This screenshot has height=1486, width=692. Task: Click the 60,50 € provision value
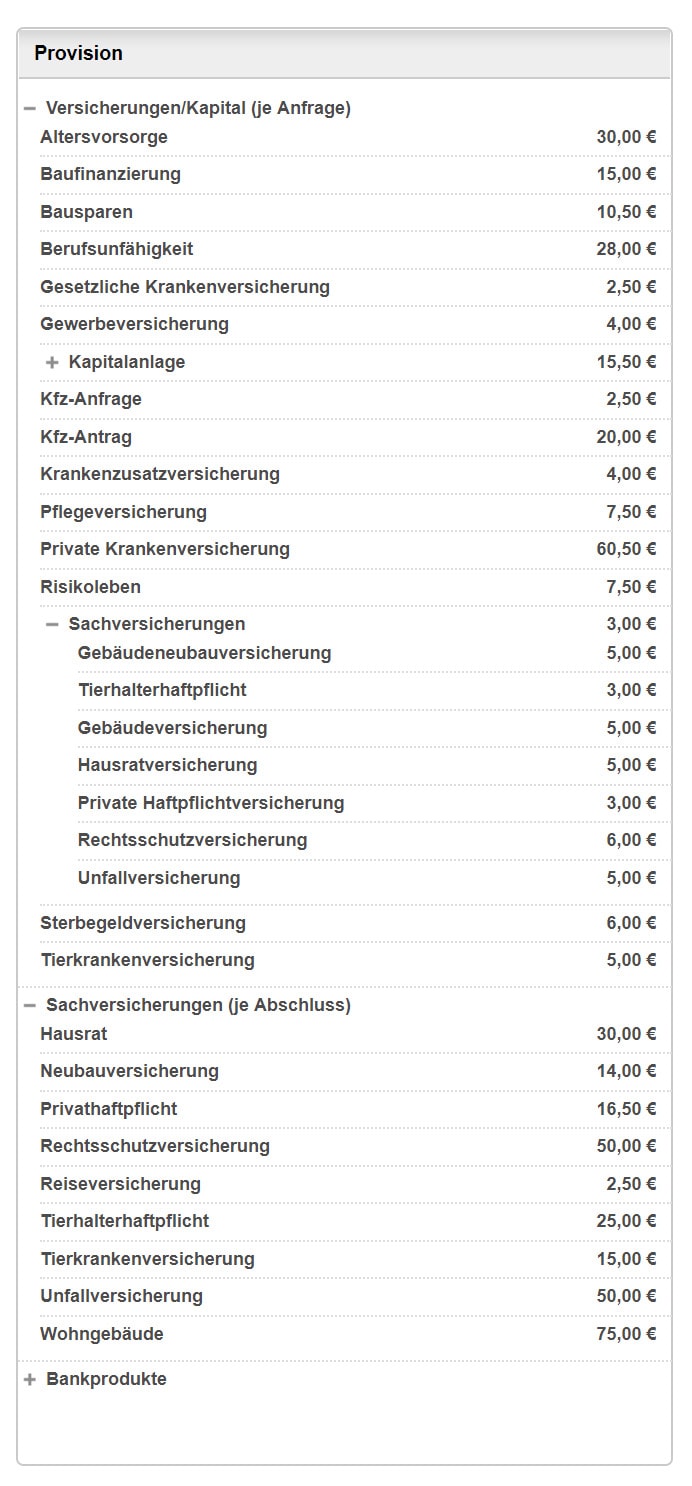click(x=626, y=549)
